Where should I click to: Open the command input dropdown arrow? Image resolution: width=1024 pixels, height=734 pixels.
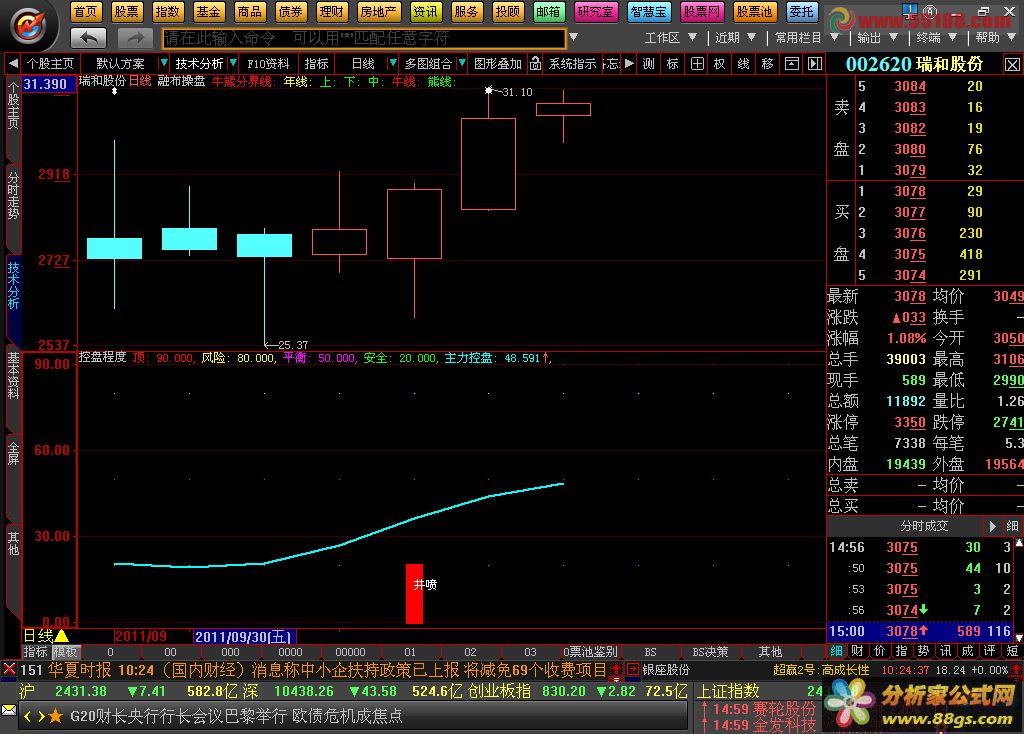pyautogui.click(x=573, y=37)
